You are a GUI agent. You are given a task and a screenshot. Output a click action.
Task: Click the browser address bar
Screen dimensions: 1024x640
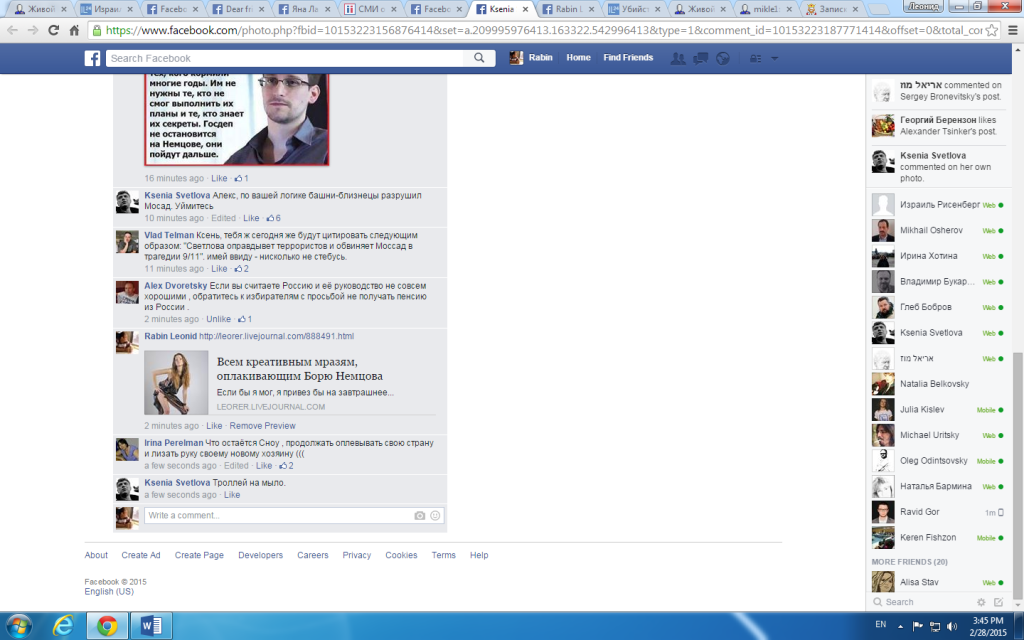[x=535, y=30]
